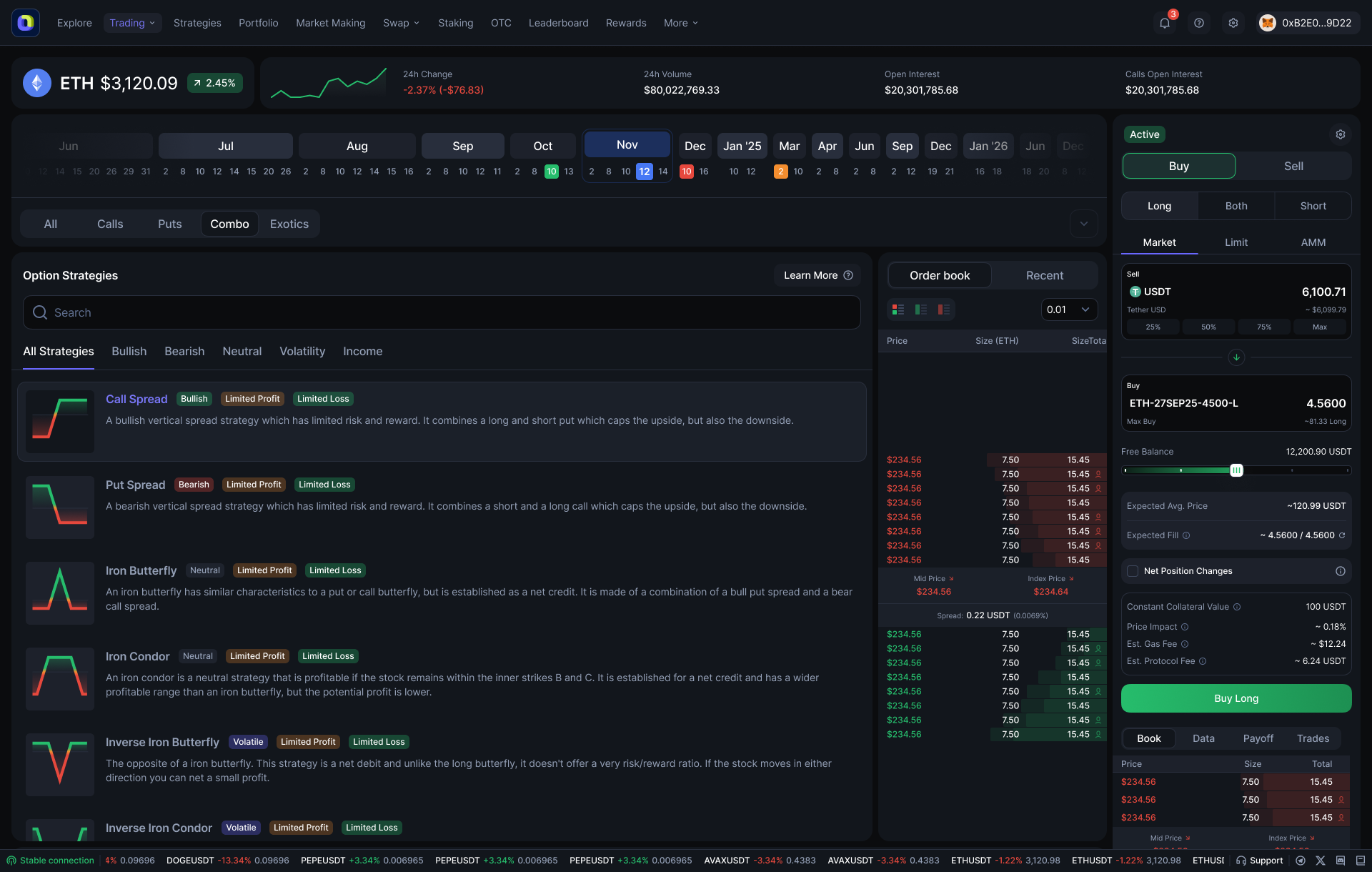Click the swap direction arrow between Sell and Buy
Image resolution: width=1372 pixels, height=872 pixels.
click(1236, 357)
